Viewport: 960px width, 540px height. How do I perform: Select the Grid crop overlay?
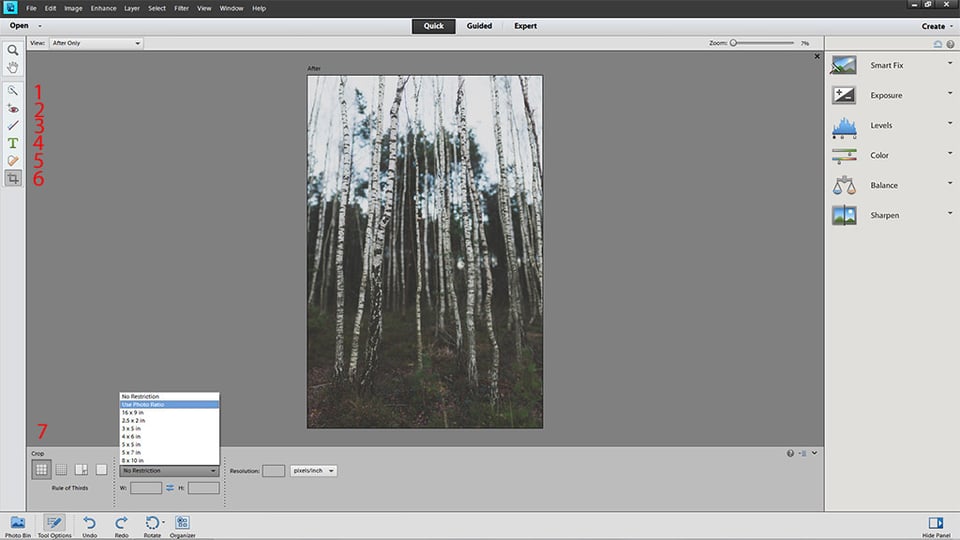61,470
